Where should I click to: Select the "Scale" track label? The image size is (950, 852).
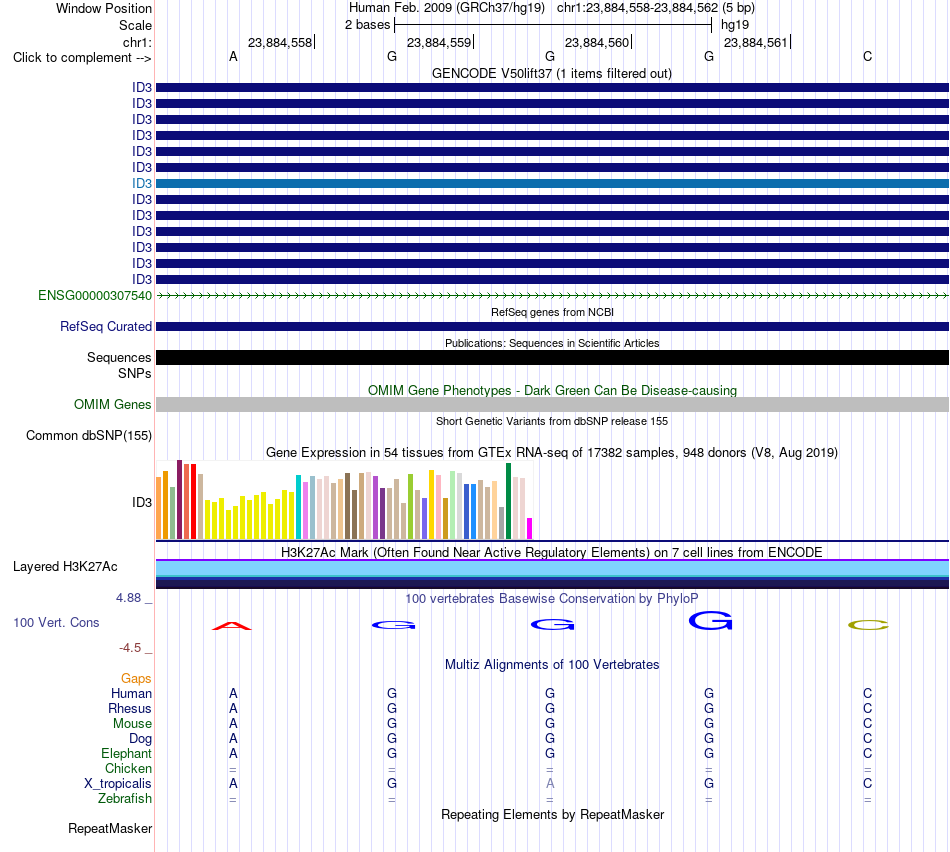point(135,25)
